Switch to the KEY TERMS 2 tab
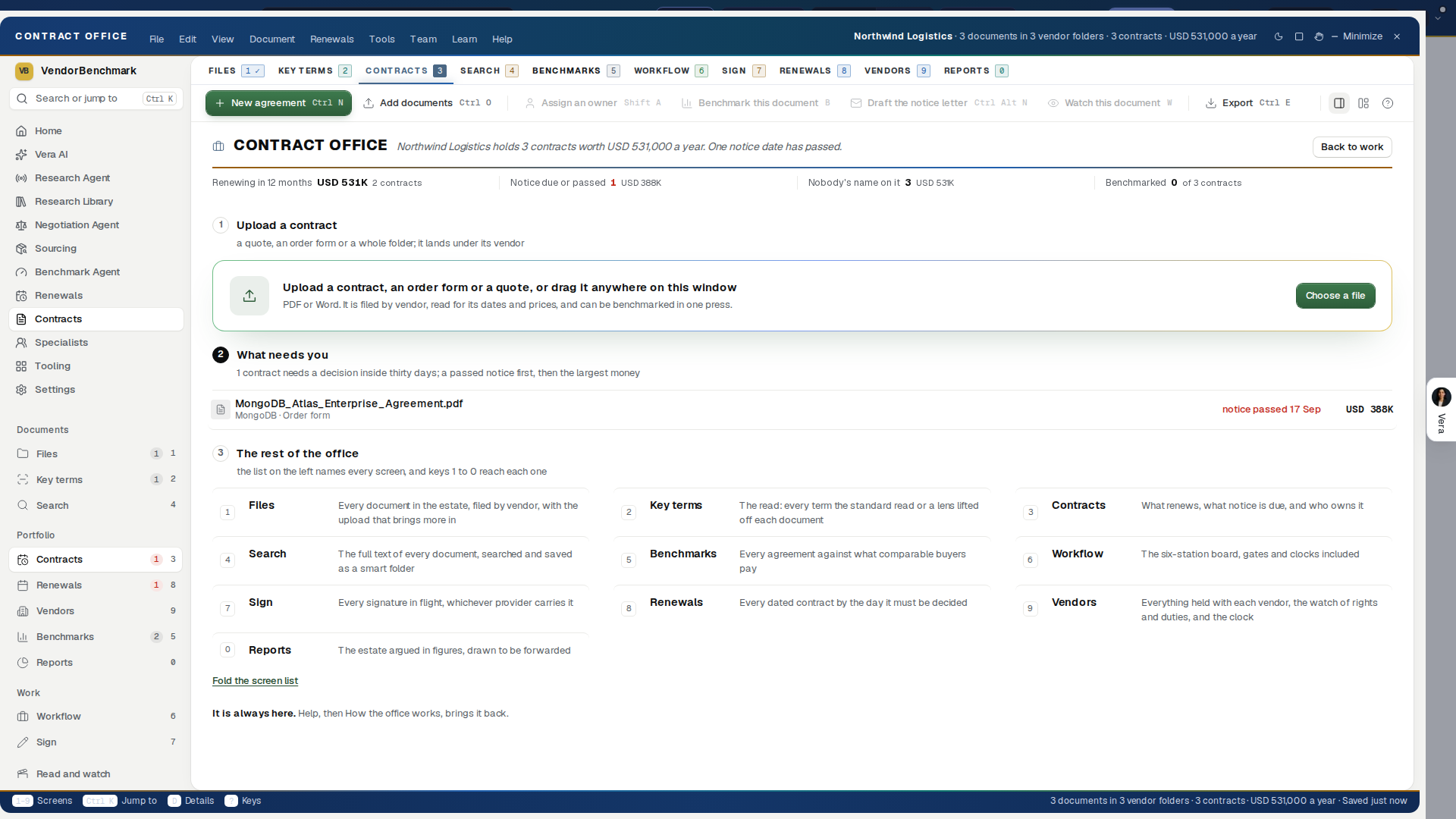The height and width of the screenshot is (819, 1456). (x=315, y=71)
